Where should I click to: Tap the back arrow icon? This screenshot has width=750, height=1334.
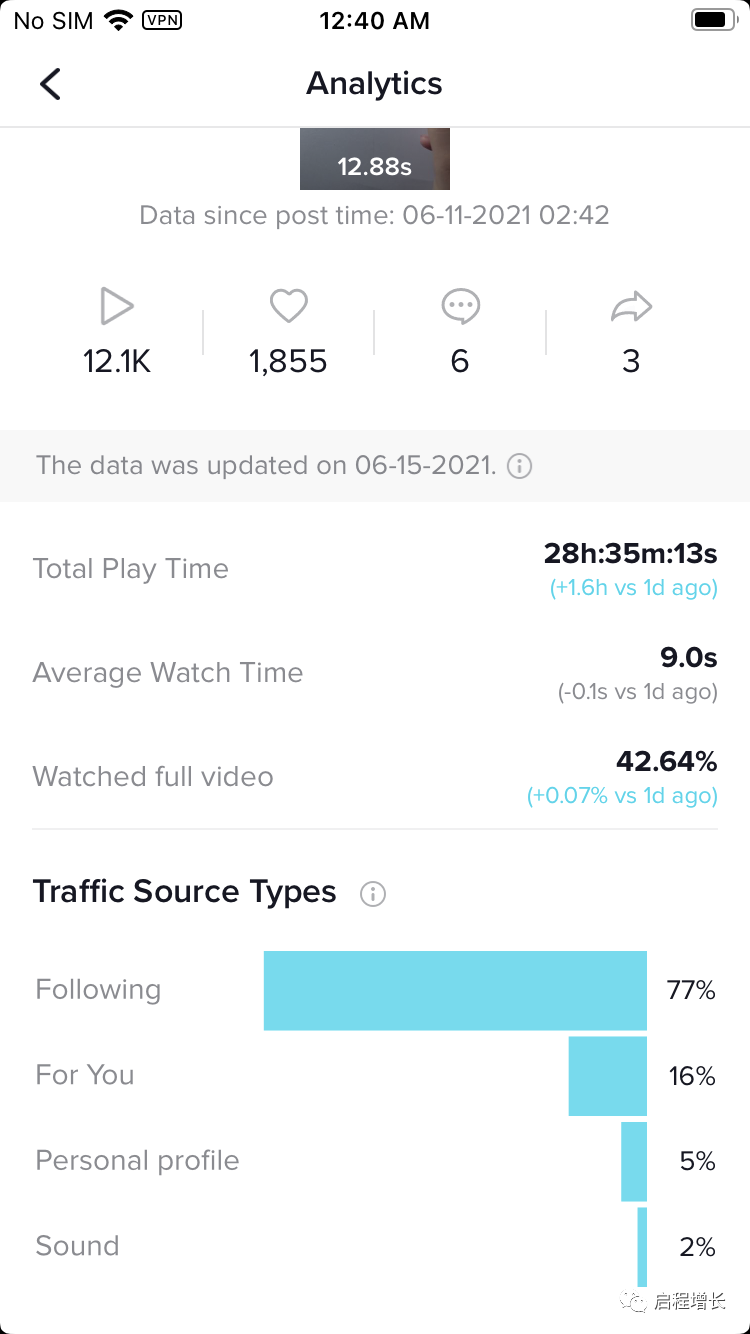coord(50,84)
